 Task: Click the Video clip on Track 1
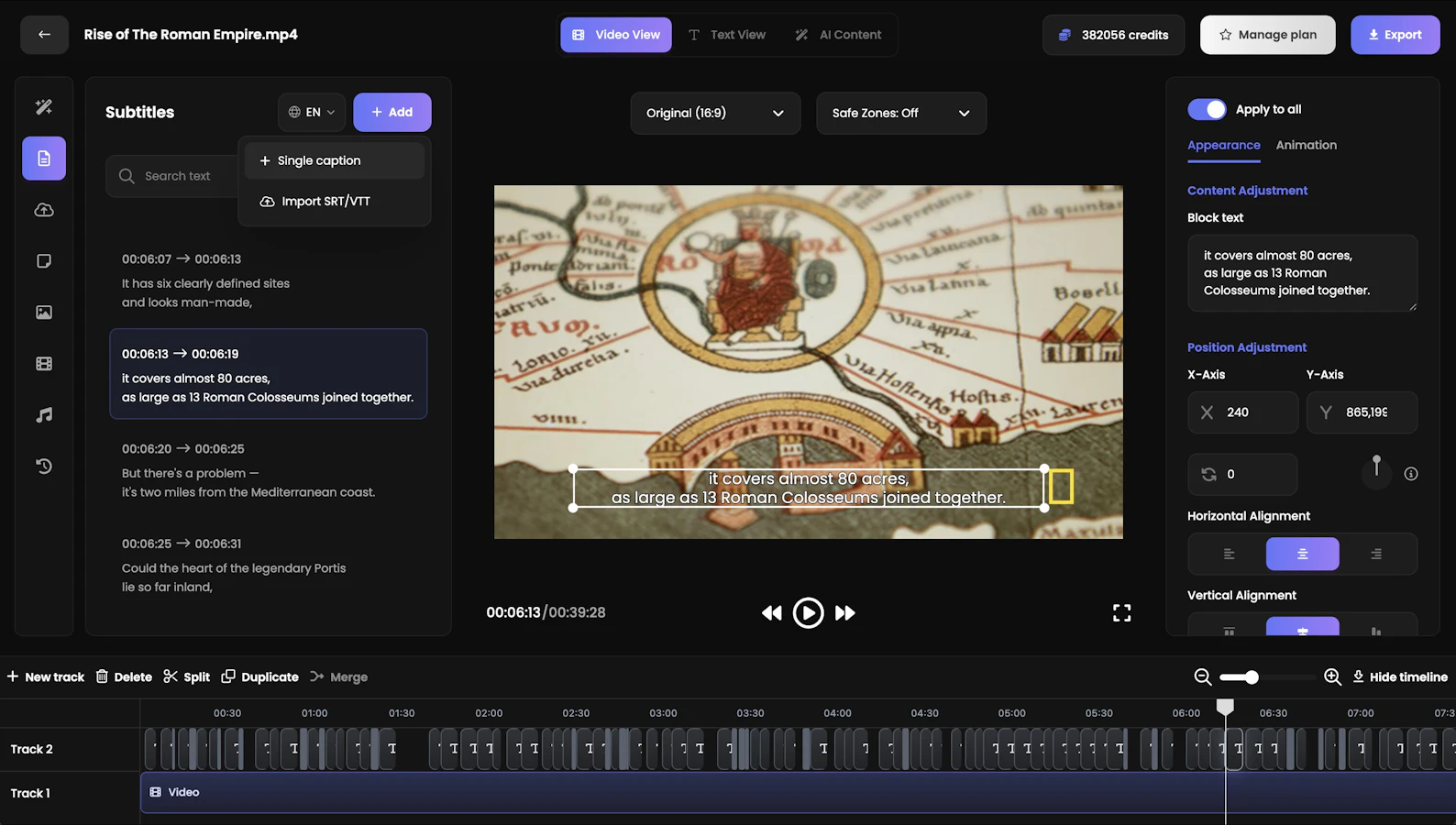(798, 792)
